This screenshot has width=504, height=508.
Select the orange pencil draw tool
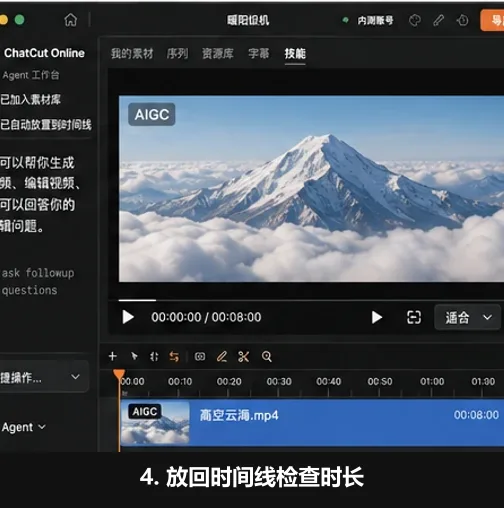tap(222, 357)
